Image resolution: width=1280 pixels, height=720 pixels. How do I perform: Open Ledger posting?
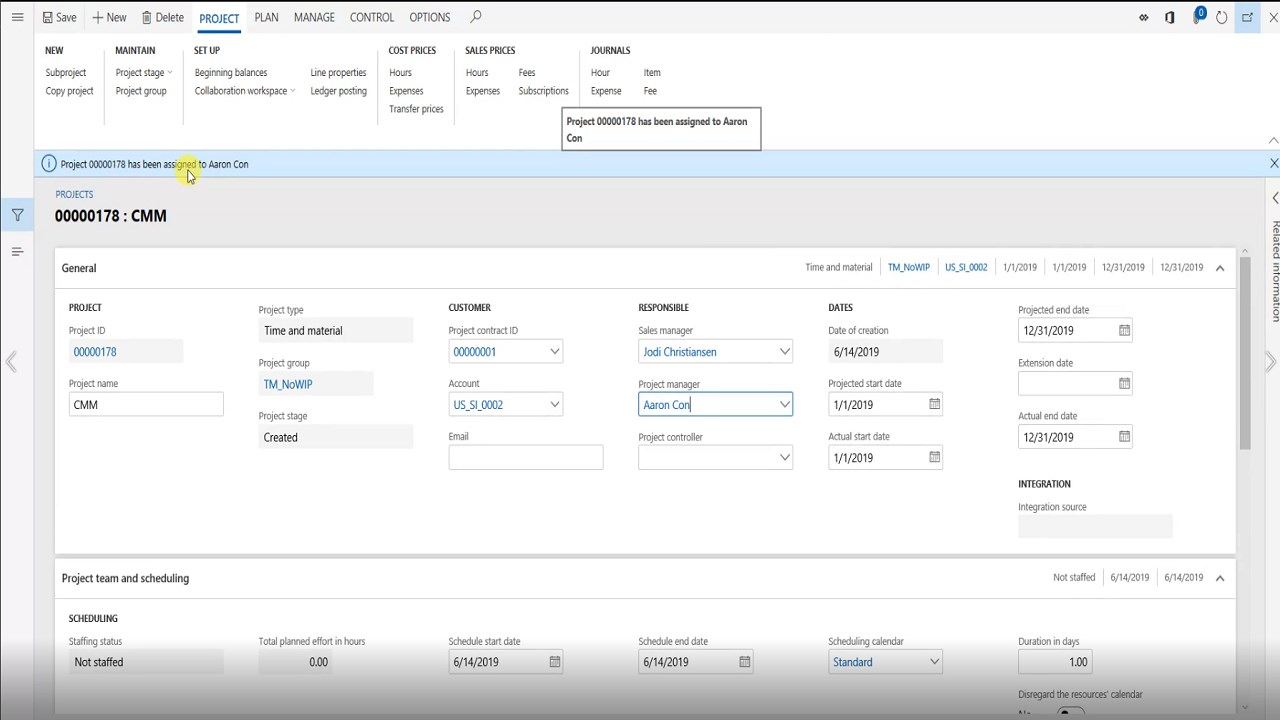click(x=338, y=91)
